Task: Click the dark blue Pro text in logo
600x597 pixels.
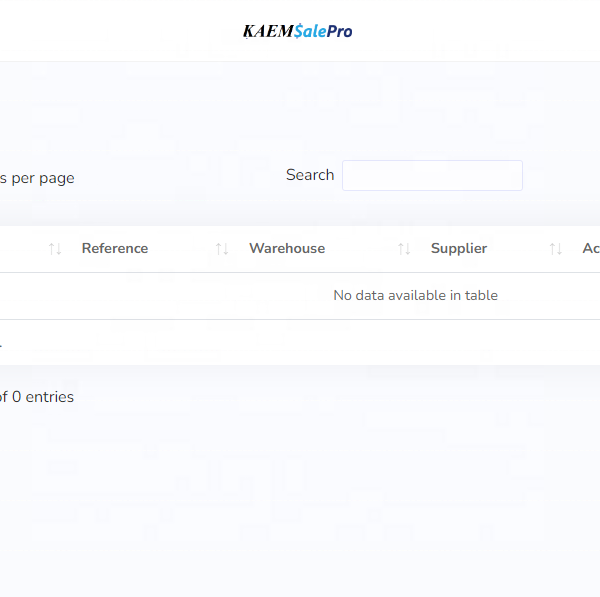Action: [x=339, y=31]
